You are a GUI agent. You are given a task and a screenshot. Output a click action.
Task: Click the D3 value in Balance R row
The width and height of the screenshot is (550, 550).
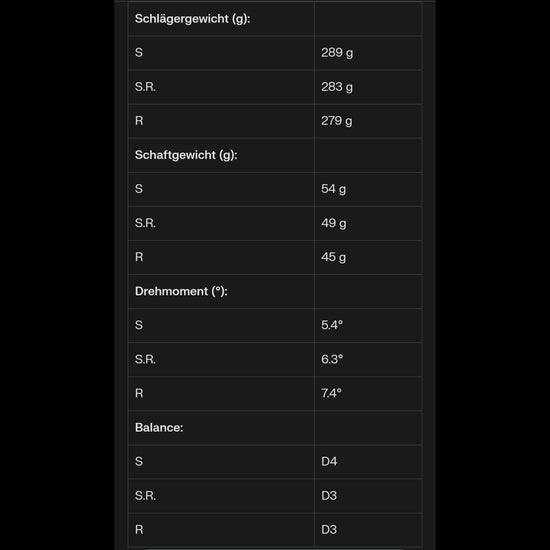(329, 530)
